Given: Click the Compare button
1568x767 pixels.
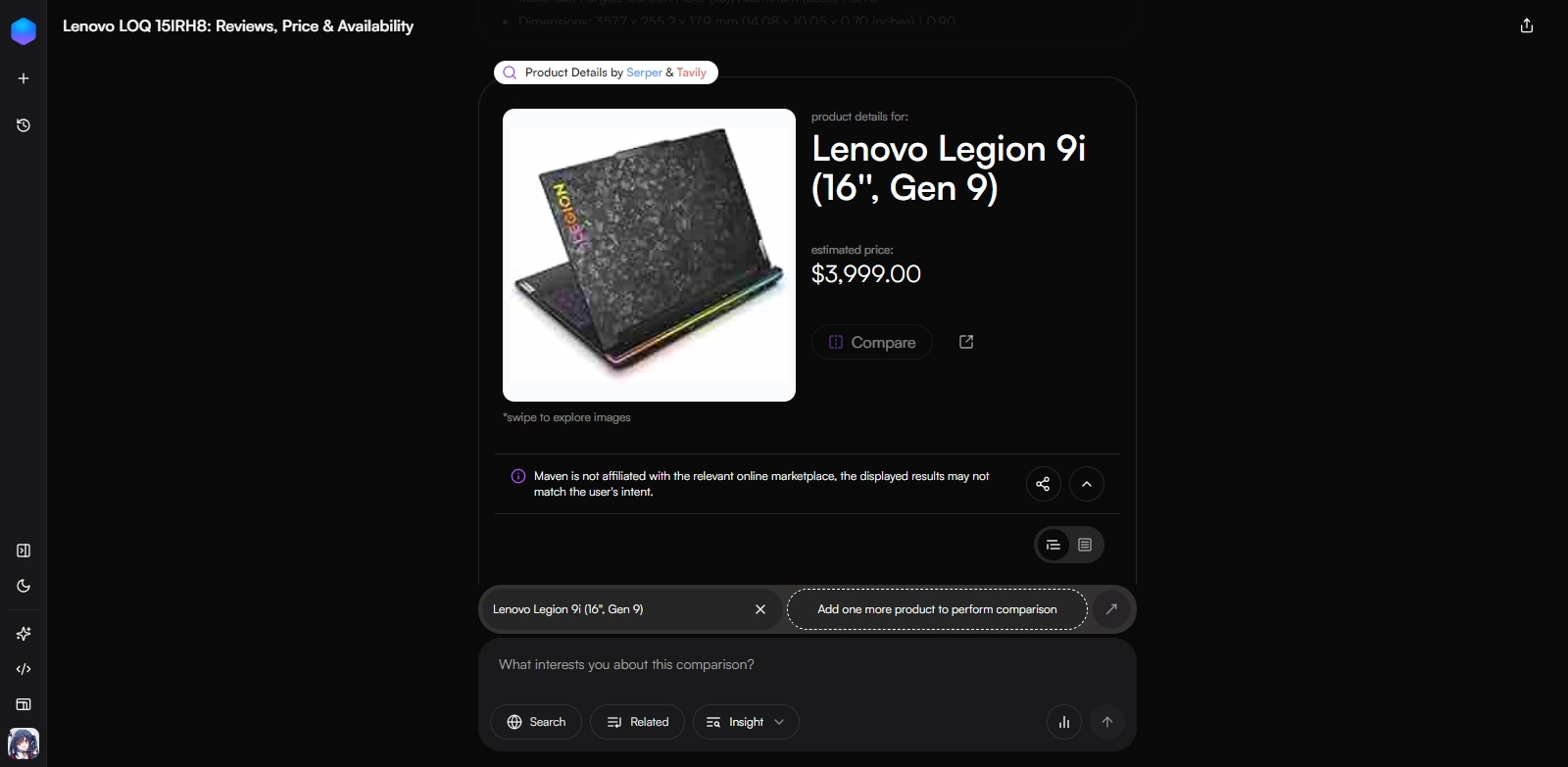Looking at the screenshot, I should click(872, 342).
